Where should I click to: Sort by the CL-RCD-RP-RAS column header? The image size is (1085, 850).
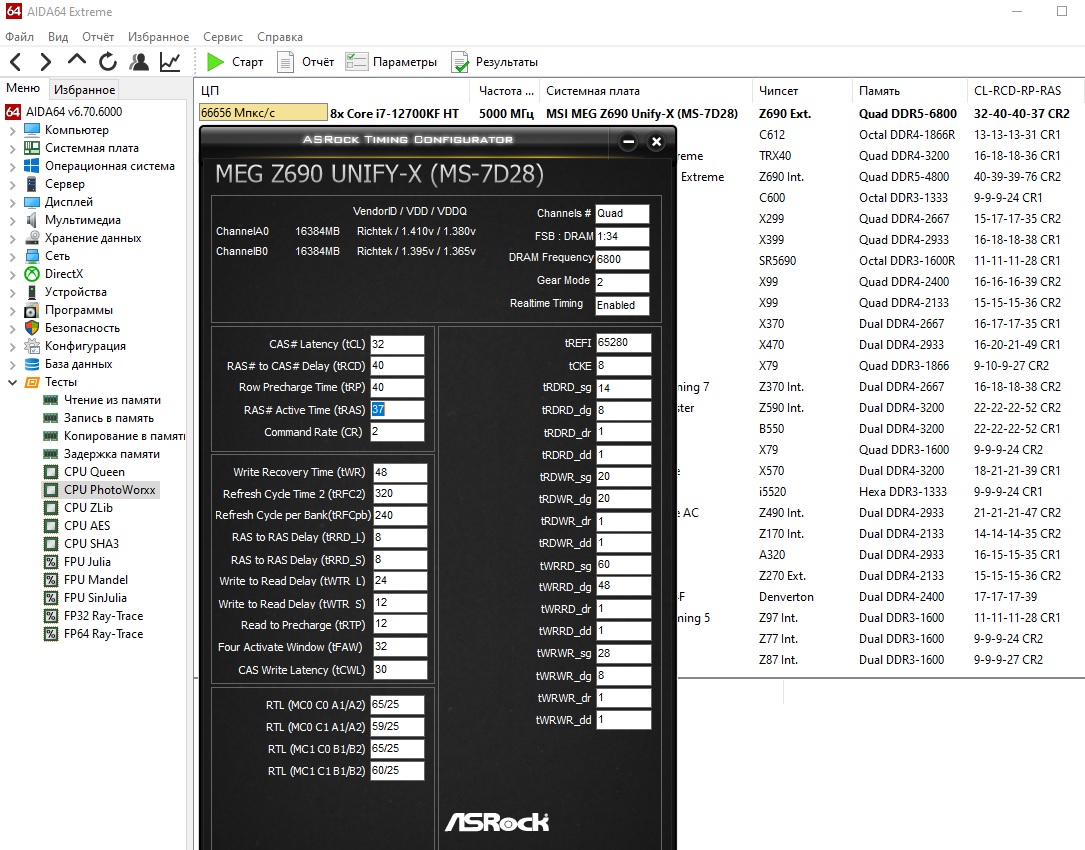click(x=1017, y=91)
